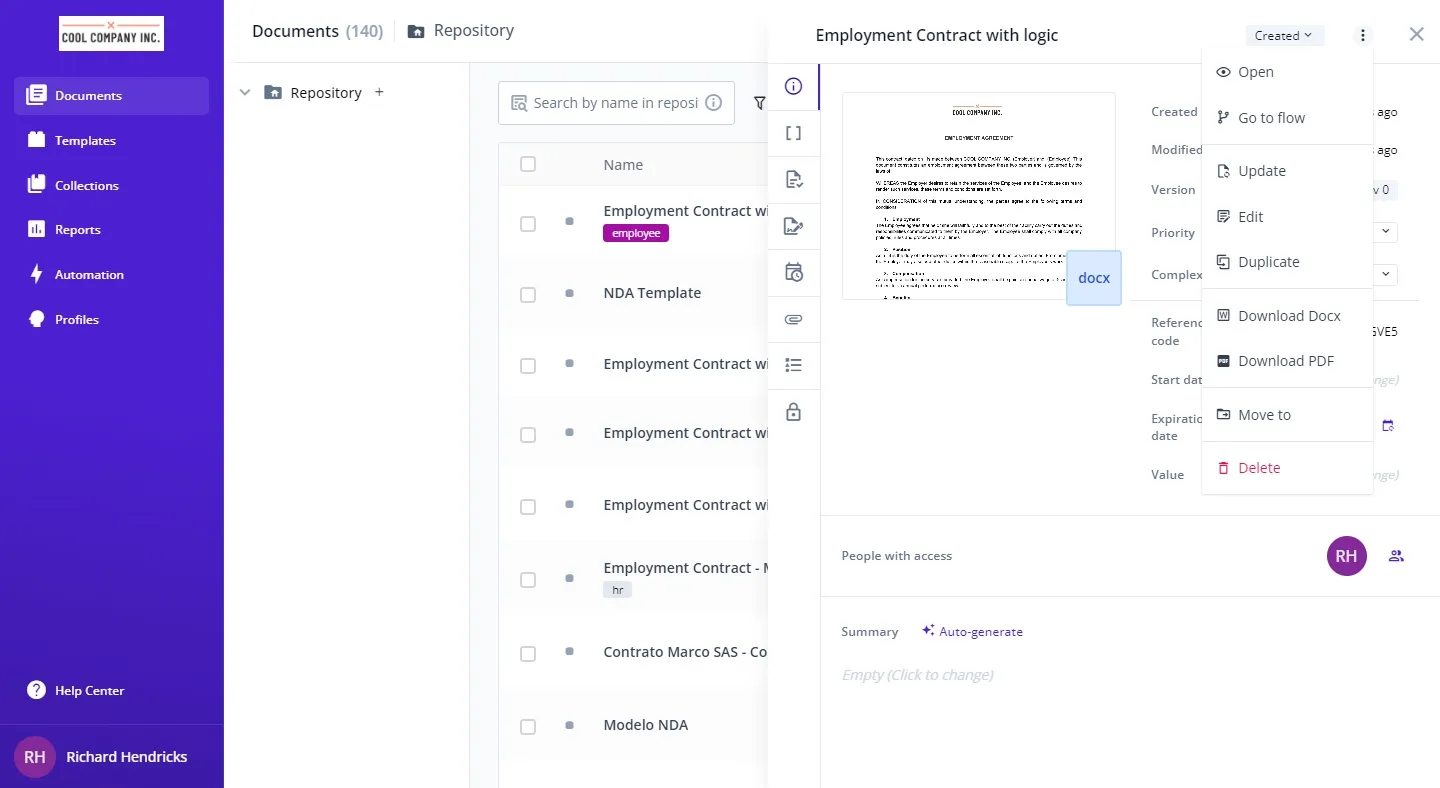Choose Duplicate from the context menu

click(1268, 262)
